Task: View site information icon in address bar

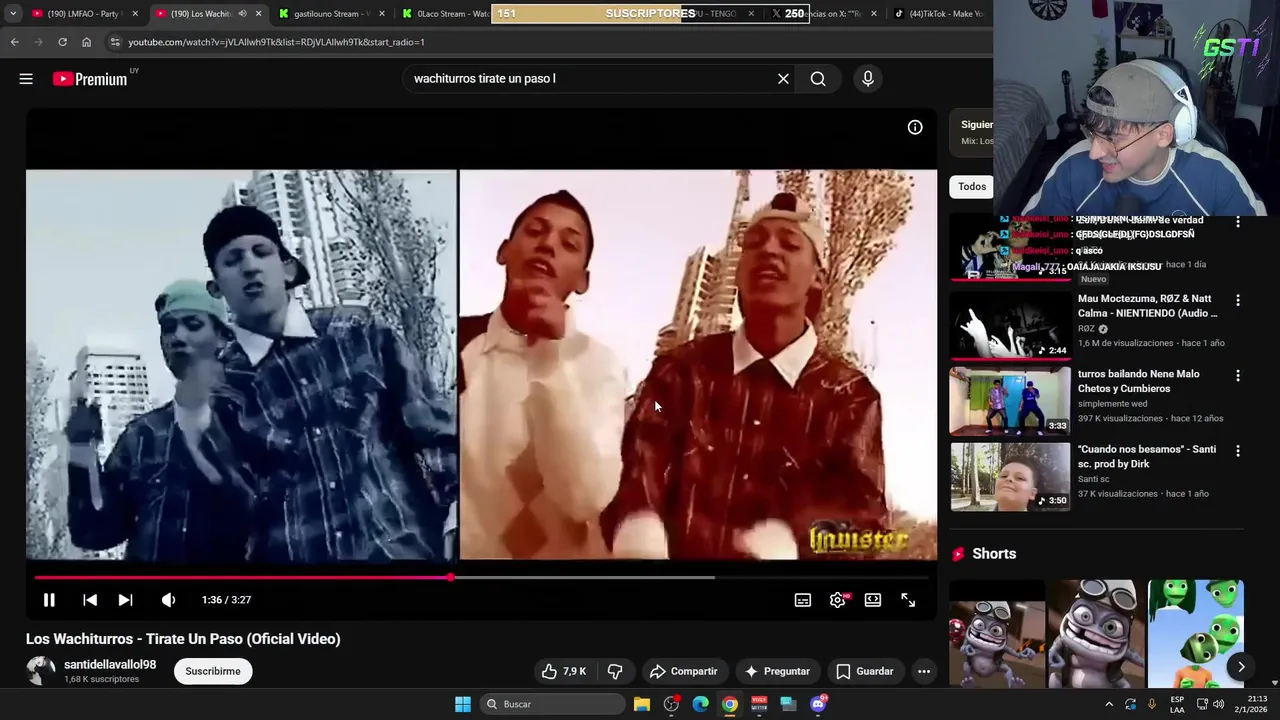Action: pos(115,42)
